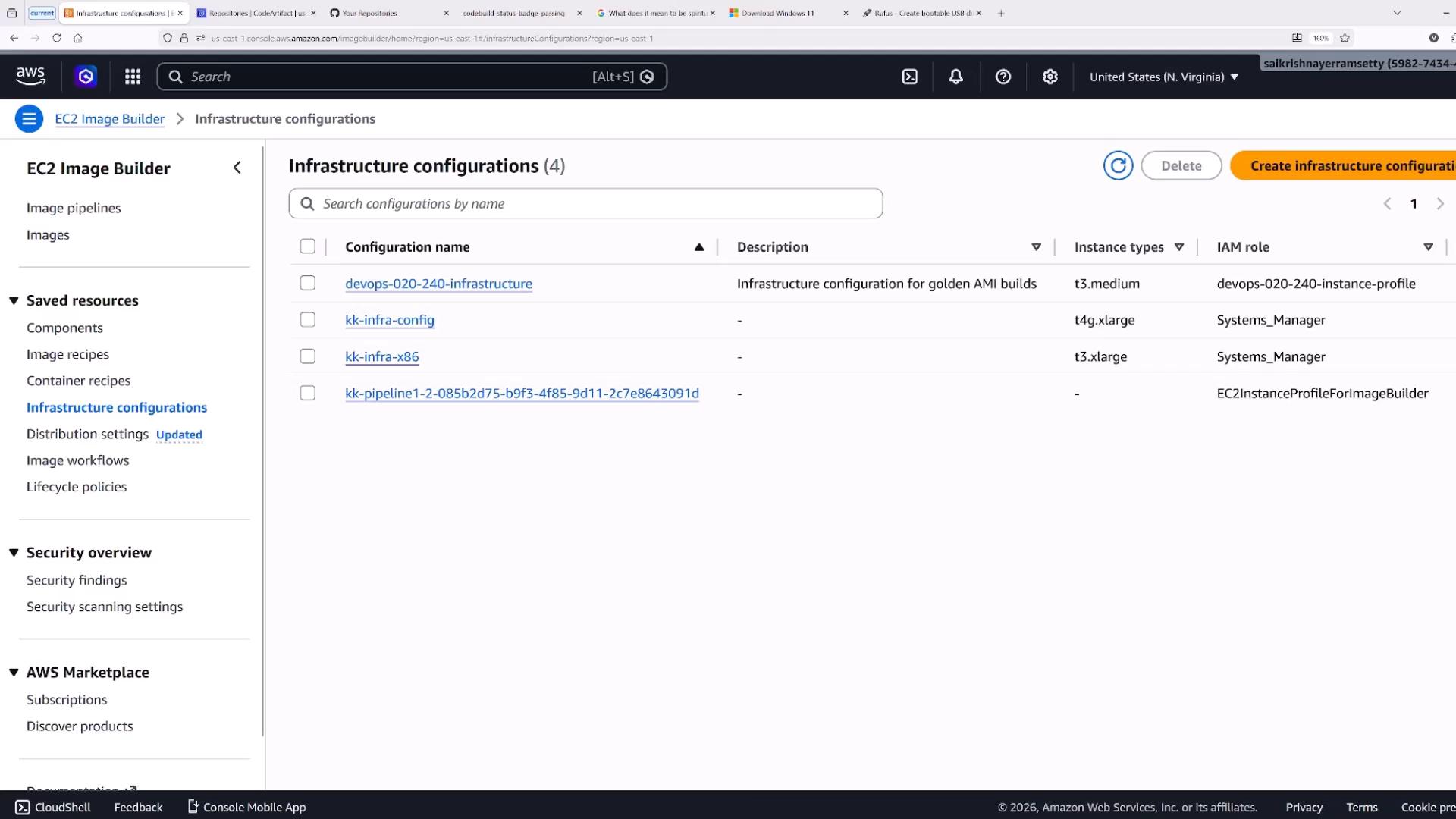Bookmark this page with the star icon
The height and width of the screenshot is (819, 1456).
[1345, 38]
